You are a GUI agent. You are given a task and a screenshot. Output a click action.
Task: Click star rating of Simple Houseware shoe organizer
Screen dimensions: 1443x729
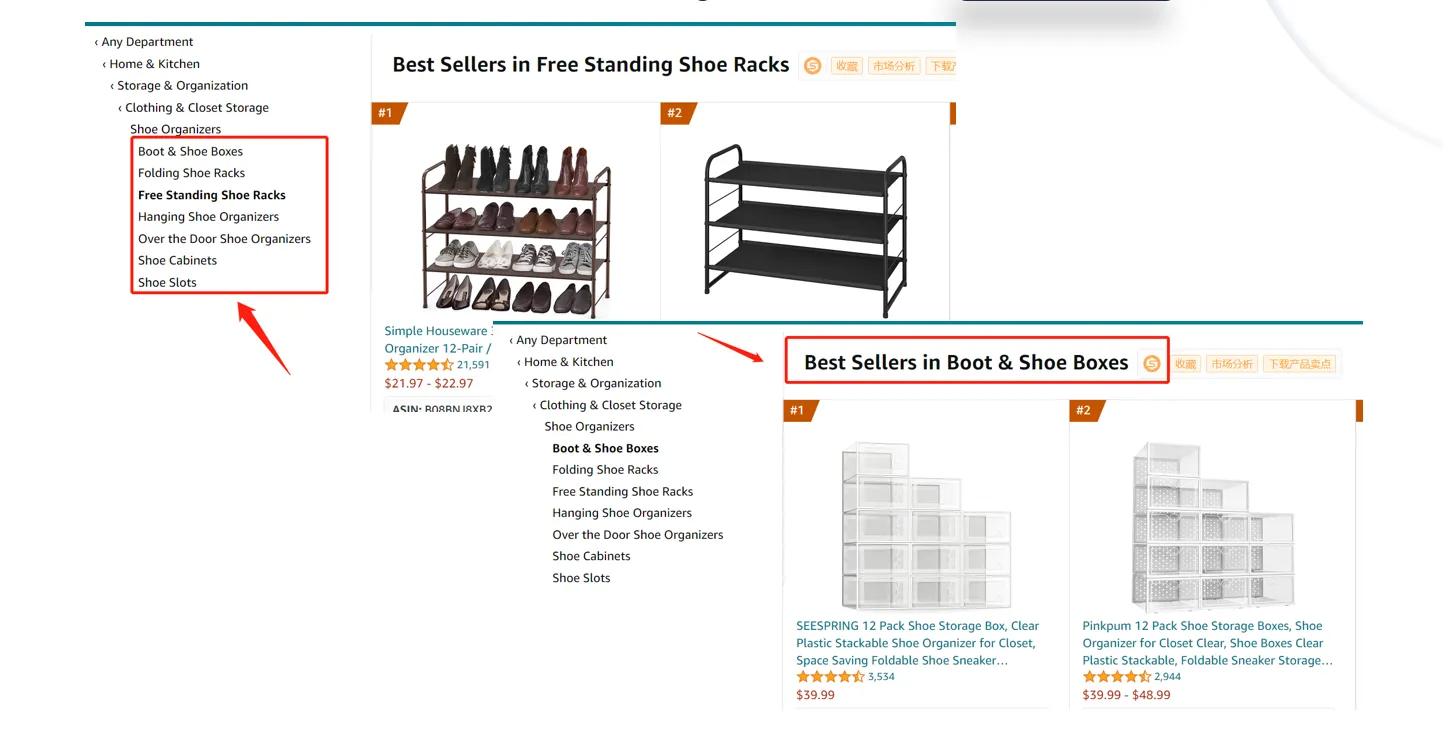tap(419, 365)
